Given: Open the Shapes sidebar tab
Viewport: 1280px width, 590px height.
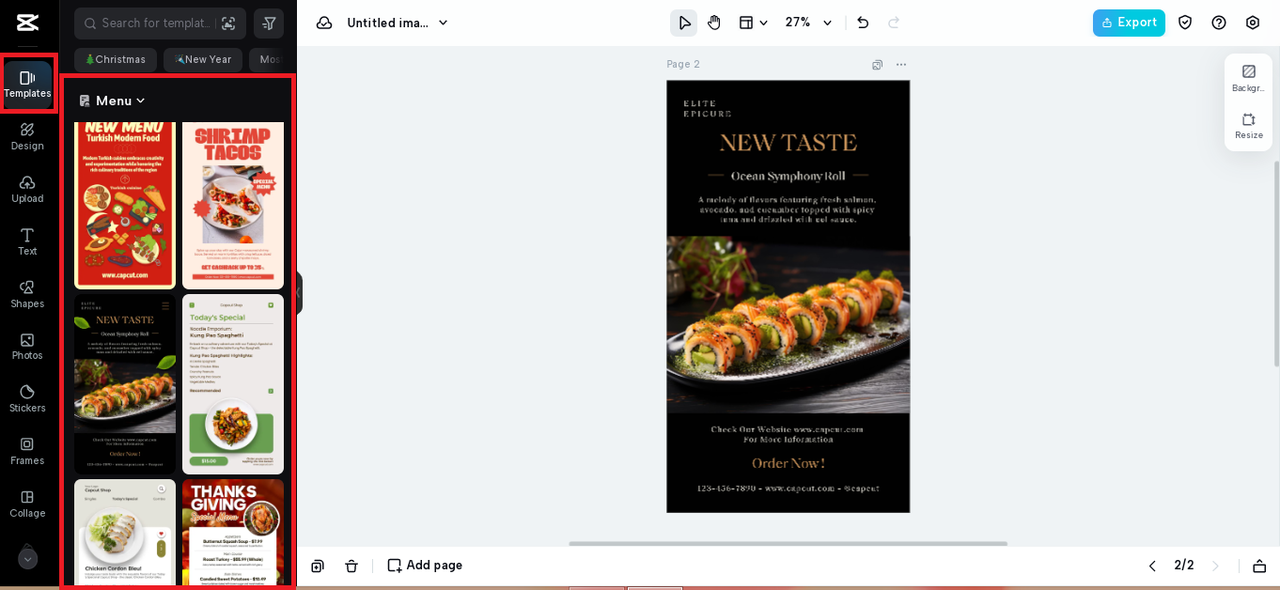Looking at the screenshot, I should [27, 294].
